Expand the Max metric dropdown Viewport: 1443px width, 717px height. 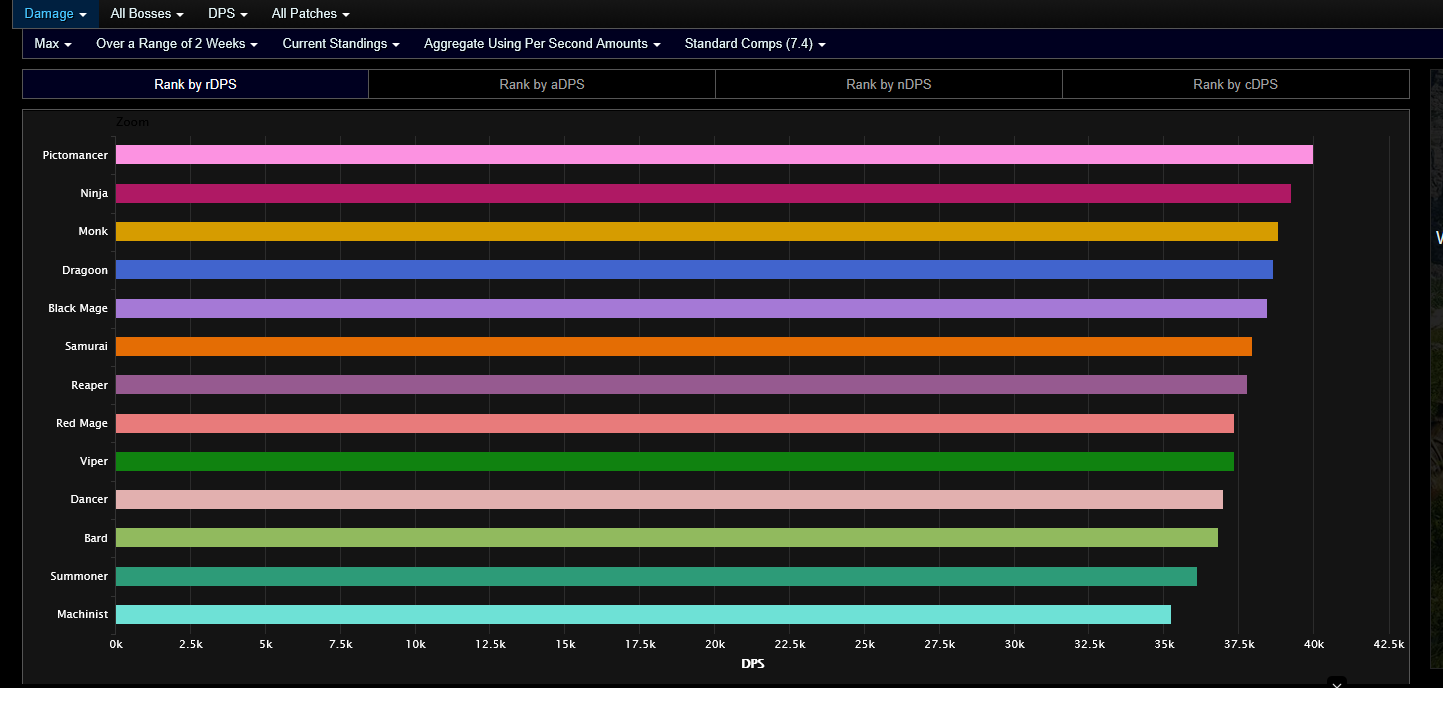tap(53, 44)
